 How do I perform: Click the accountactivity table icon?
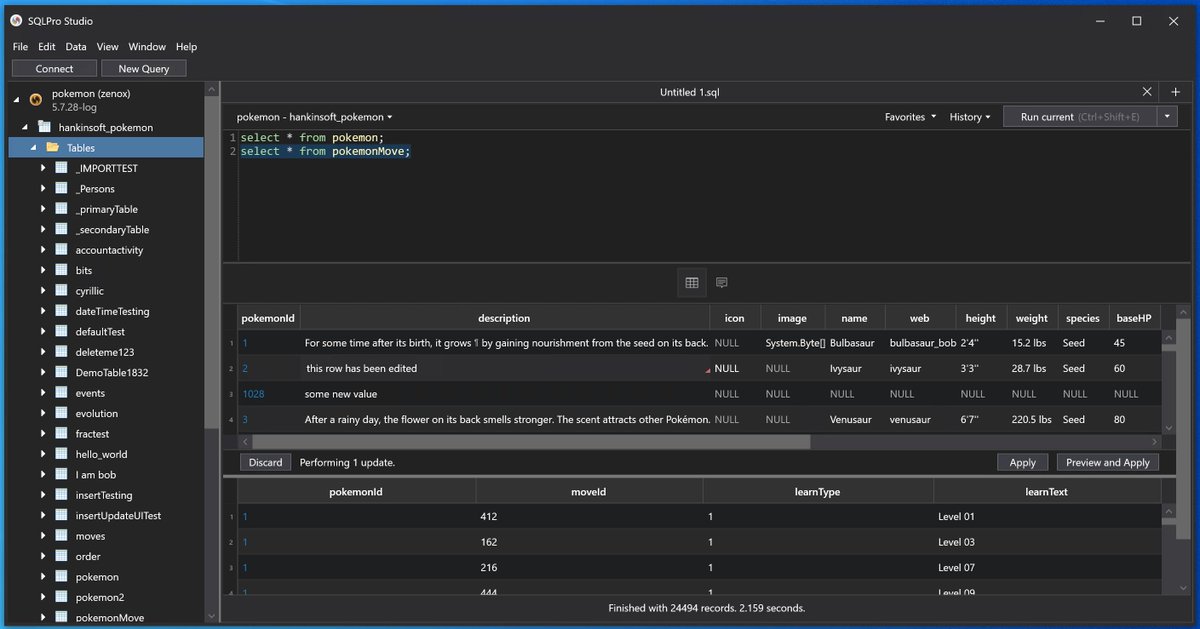click(x=61, y=250)
